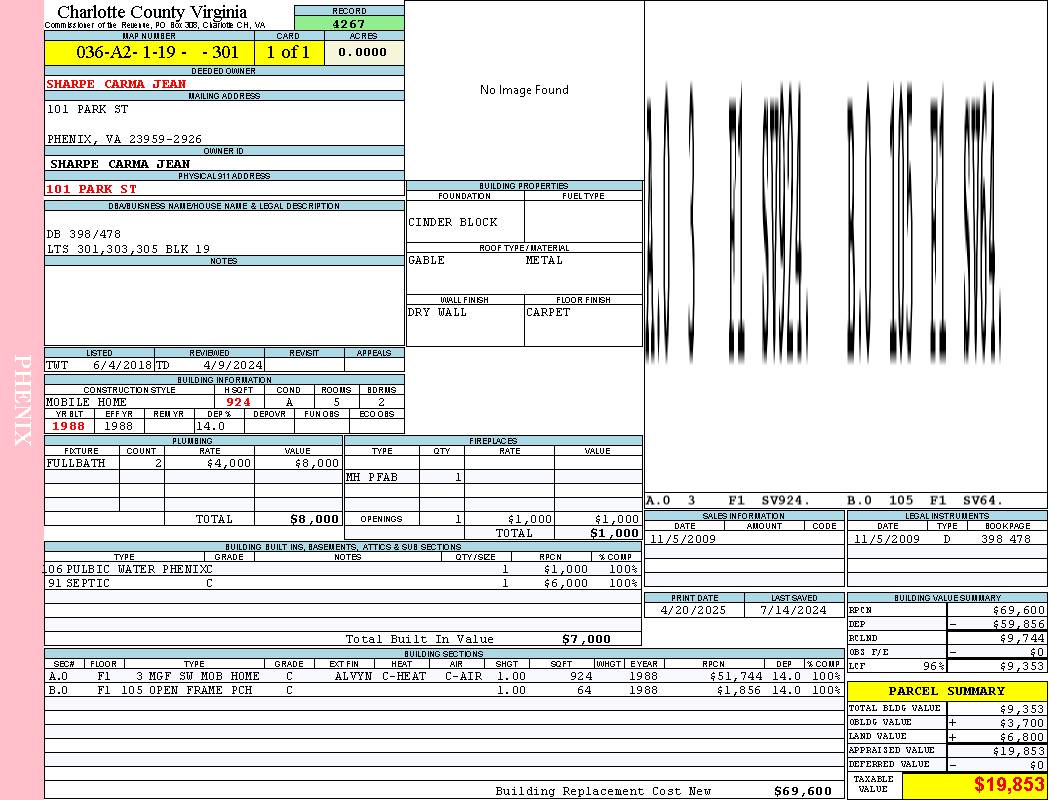Click the red physical 911 address

click(x=92, y=188)
